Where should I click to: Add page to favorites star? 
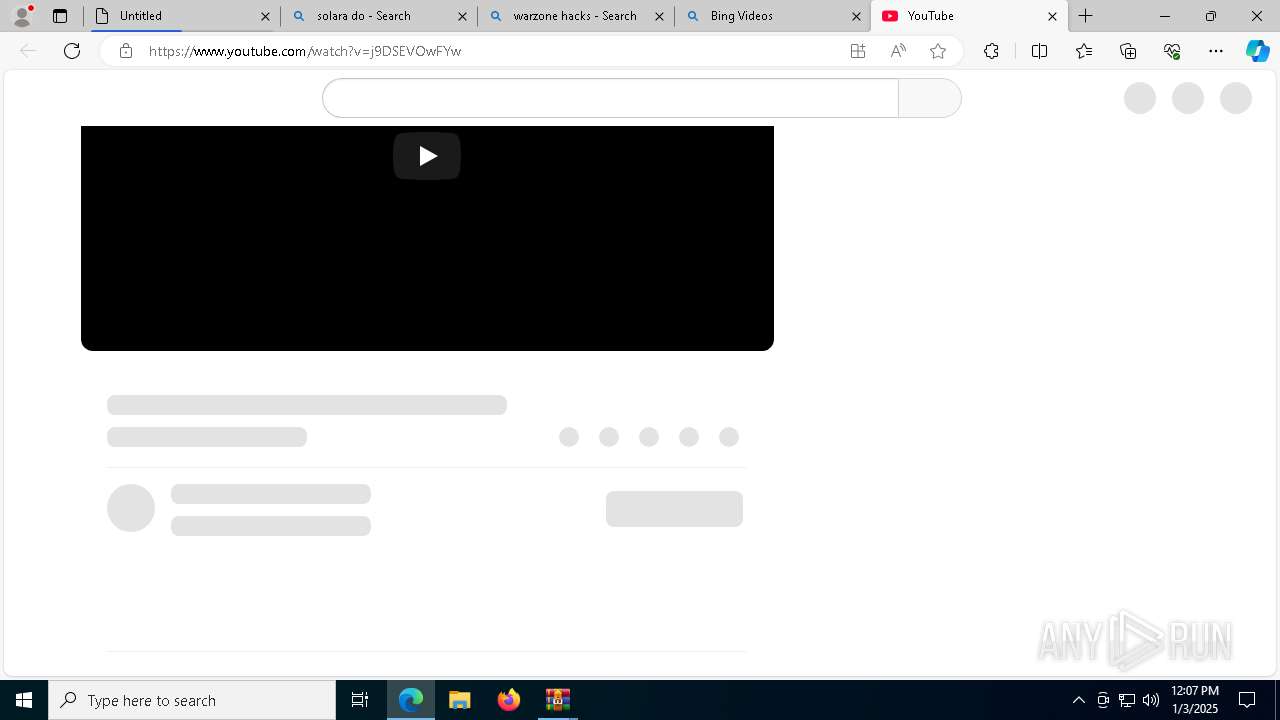[x=938, y=51]
